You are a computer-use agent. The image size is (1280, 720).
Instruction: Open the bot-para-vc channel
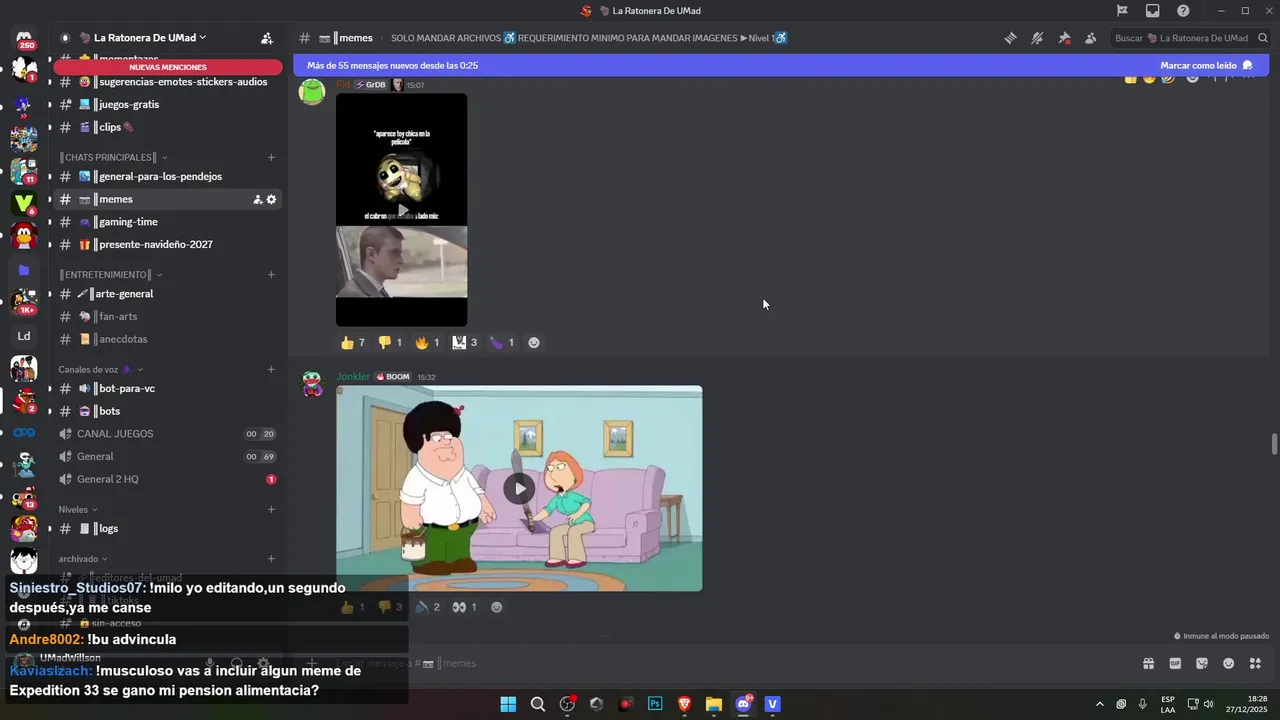click(168, 388)
